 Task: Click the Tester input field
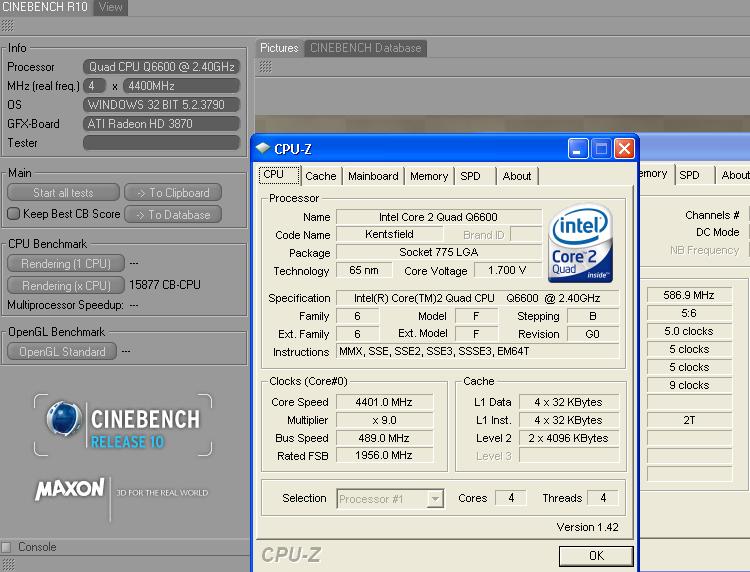click(x=161, y=143)
